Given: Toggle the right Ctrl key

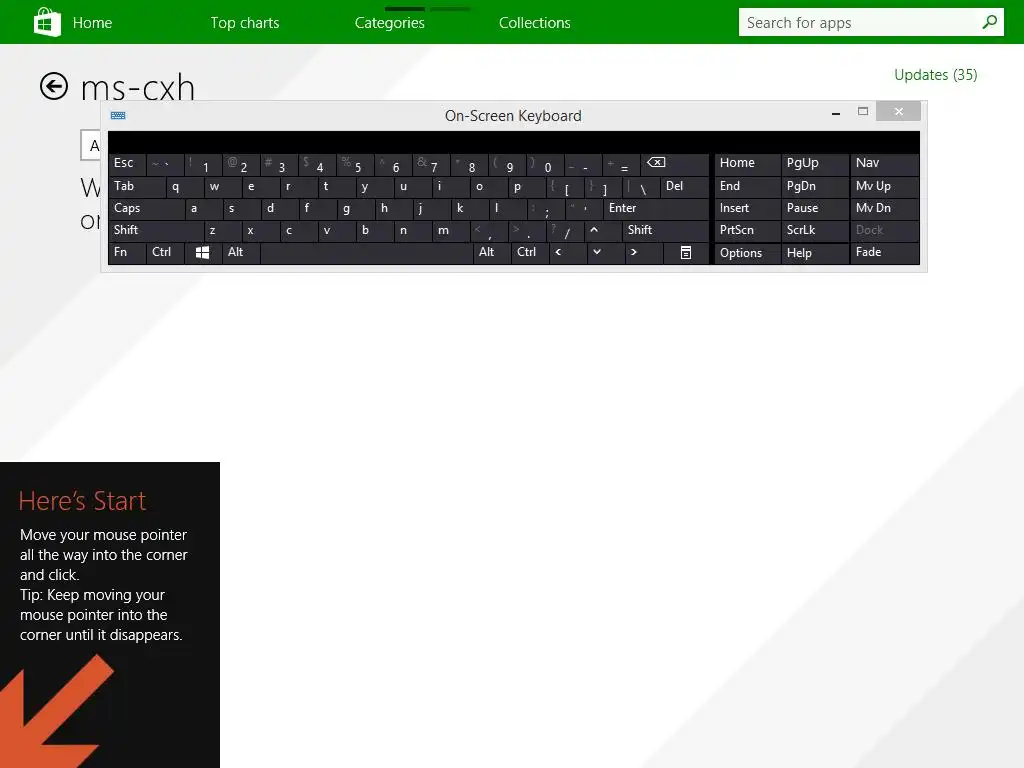Looking at the screenshot, I should (x=530, y=253).
